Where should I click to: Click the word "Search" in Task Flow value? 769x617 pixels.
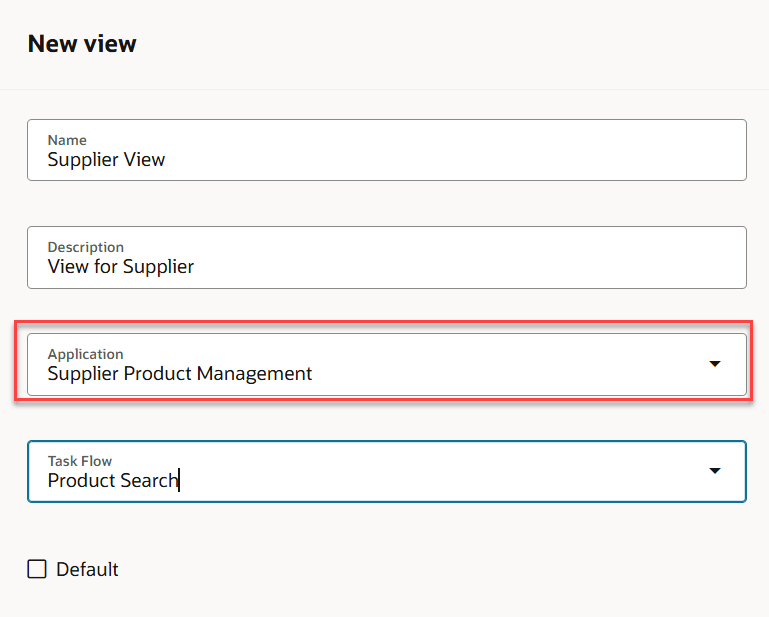tap(148, 481)
